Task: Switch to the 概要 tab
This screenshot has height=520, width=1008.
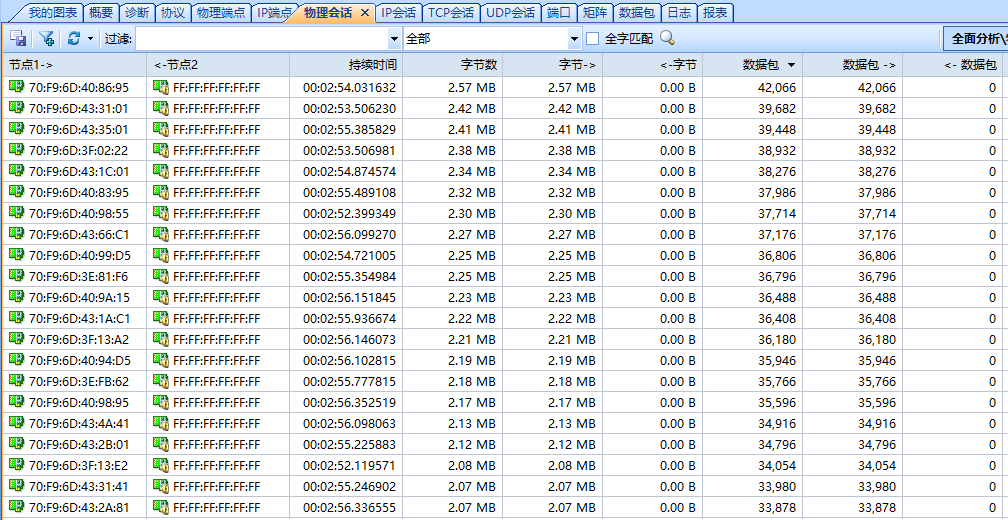Action: pyautogui.click(x=100, y=12)
